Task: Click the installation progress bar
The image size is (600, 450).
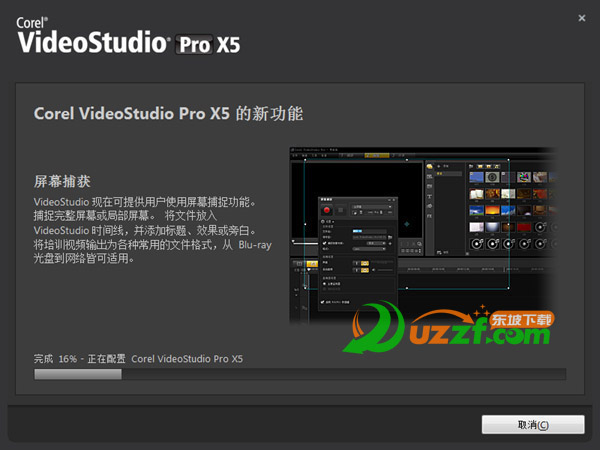Action: [300, 374]
